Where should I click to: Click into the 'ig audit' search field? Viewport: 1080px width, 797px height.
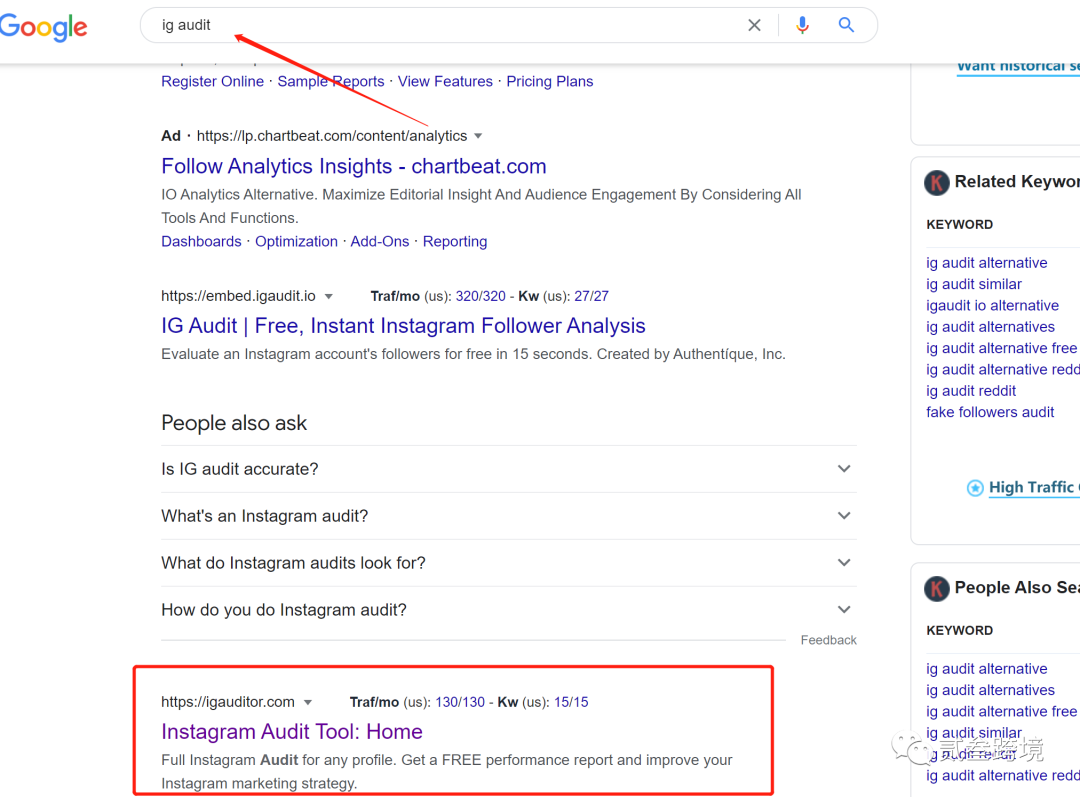[440, 25]
